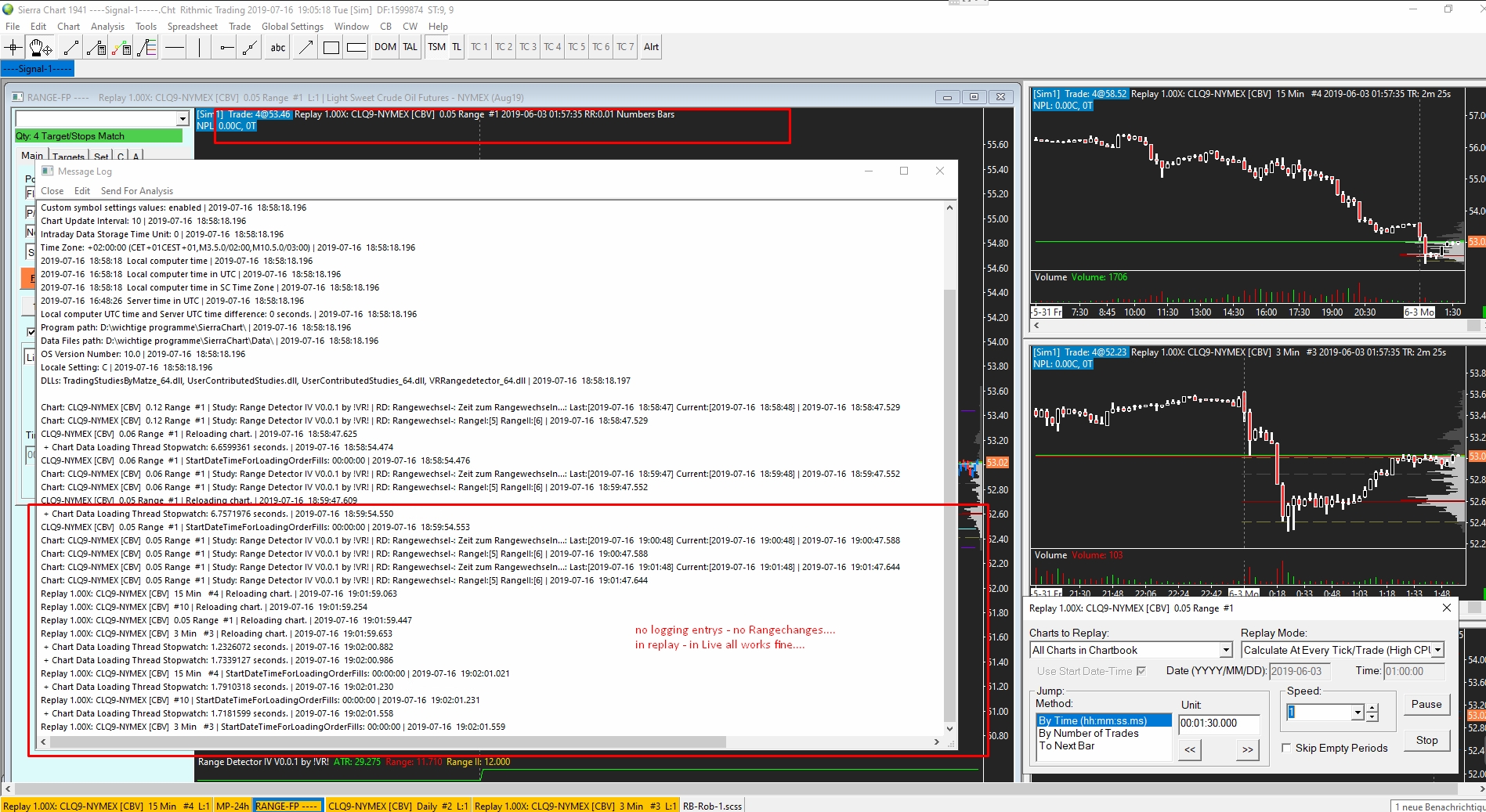
Task: Choose the vertical line tool
Action: [200, 48]
